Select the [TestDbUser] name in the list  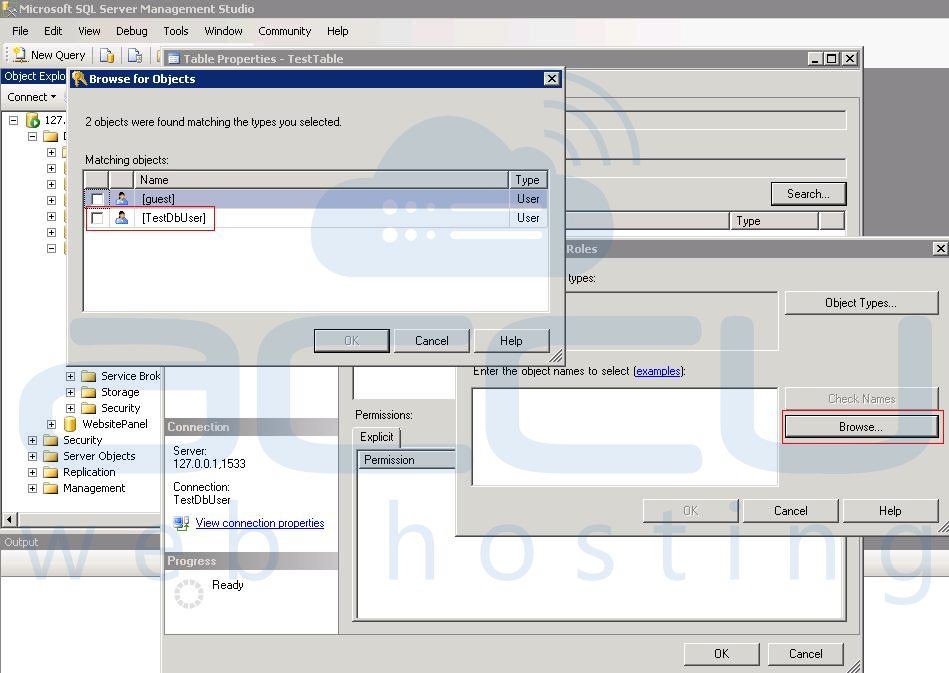tap(174, 218)
